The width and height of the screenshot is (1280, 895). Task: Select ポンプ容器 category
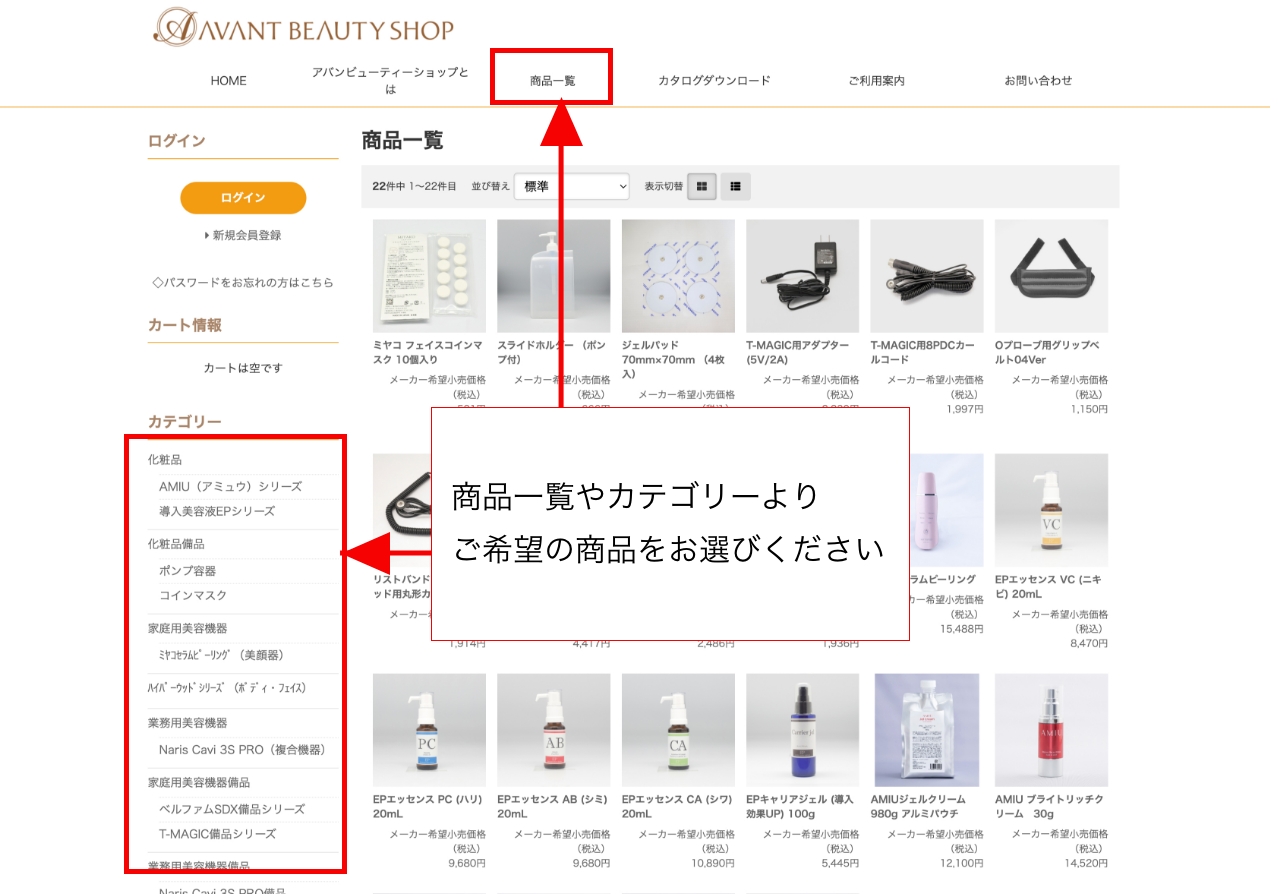click(187, 571)
